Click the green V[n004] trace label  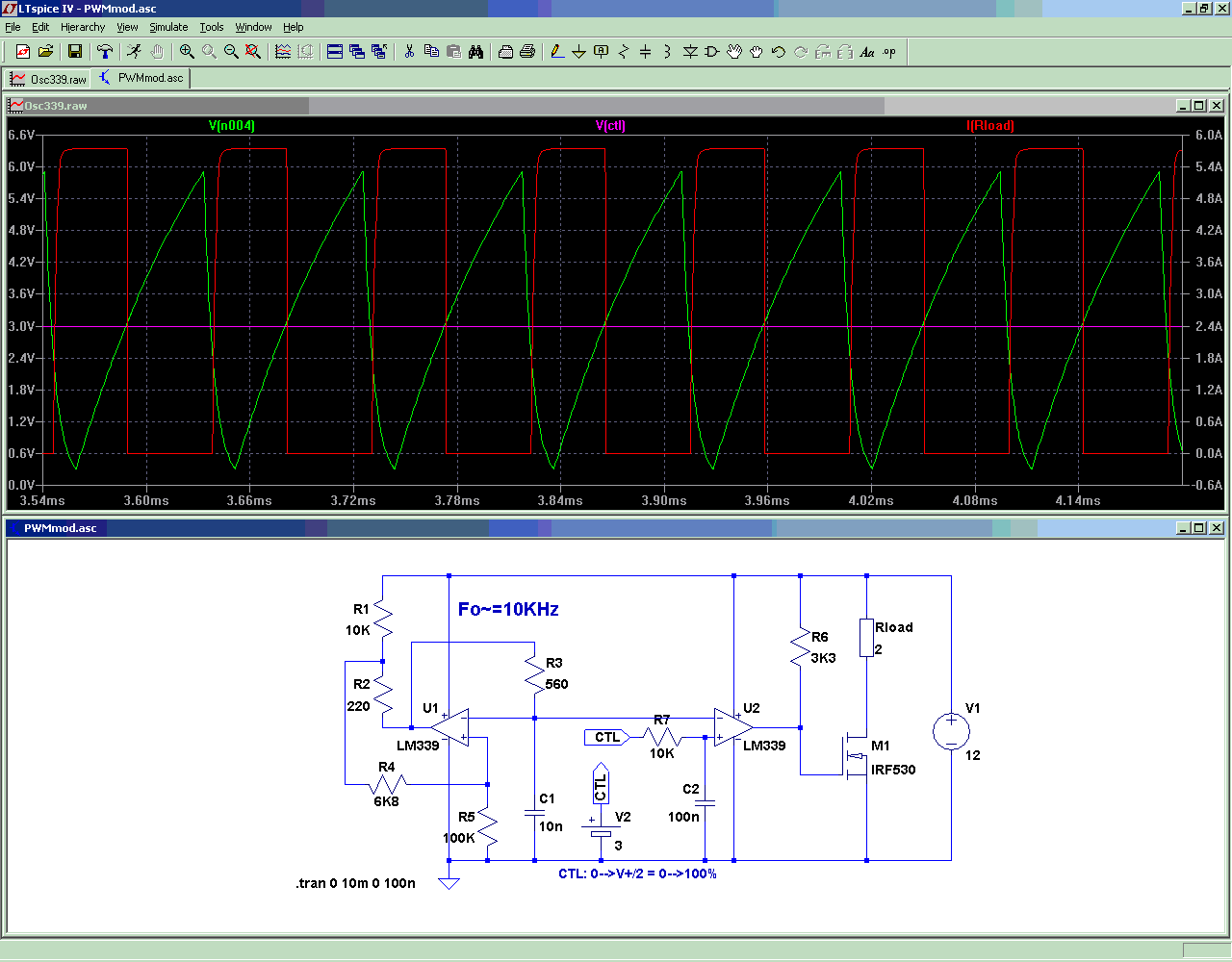[x=232, y=125]
